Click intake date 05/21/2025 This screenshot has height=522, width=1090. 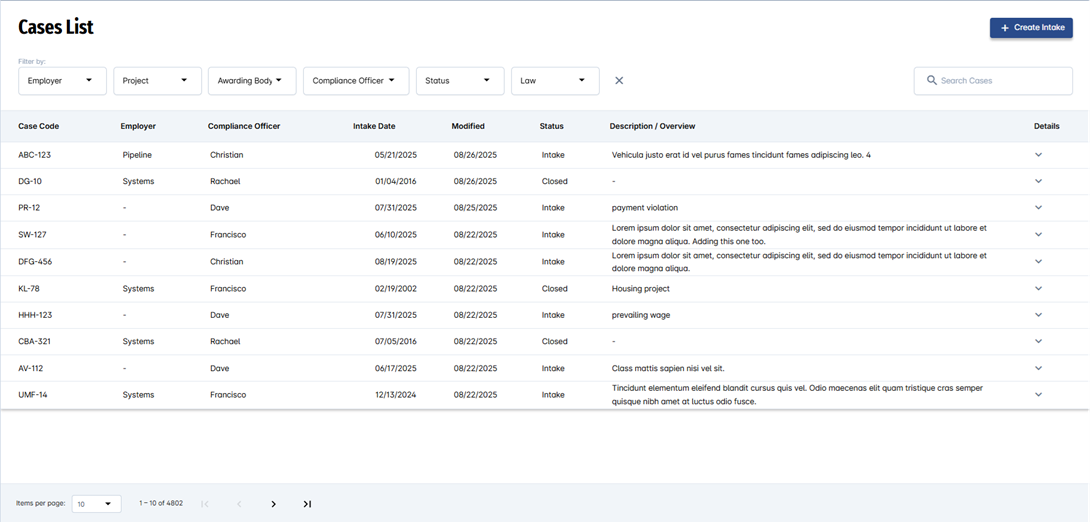click(396, 155)
